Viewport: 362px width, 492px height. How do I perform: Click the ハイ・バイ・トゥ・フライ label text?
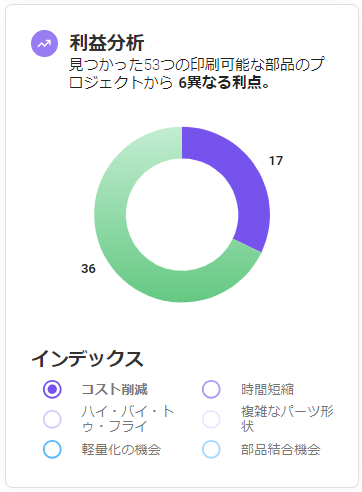click(x=128, y=419)
